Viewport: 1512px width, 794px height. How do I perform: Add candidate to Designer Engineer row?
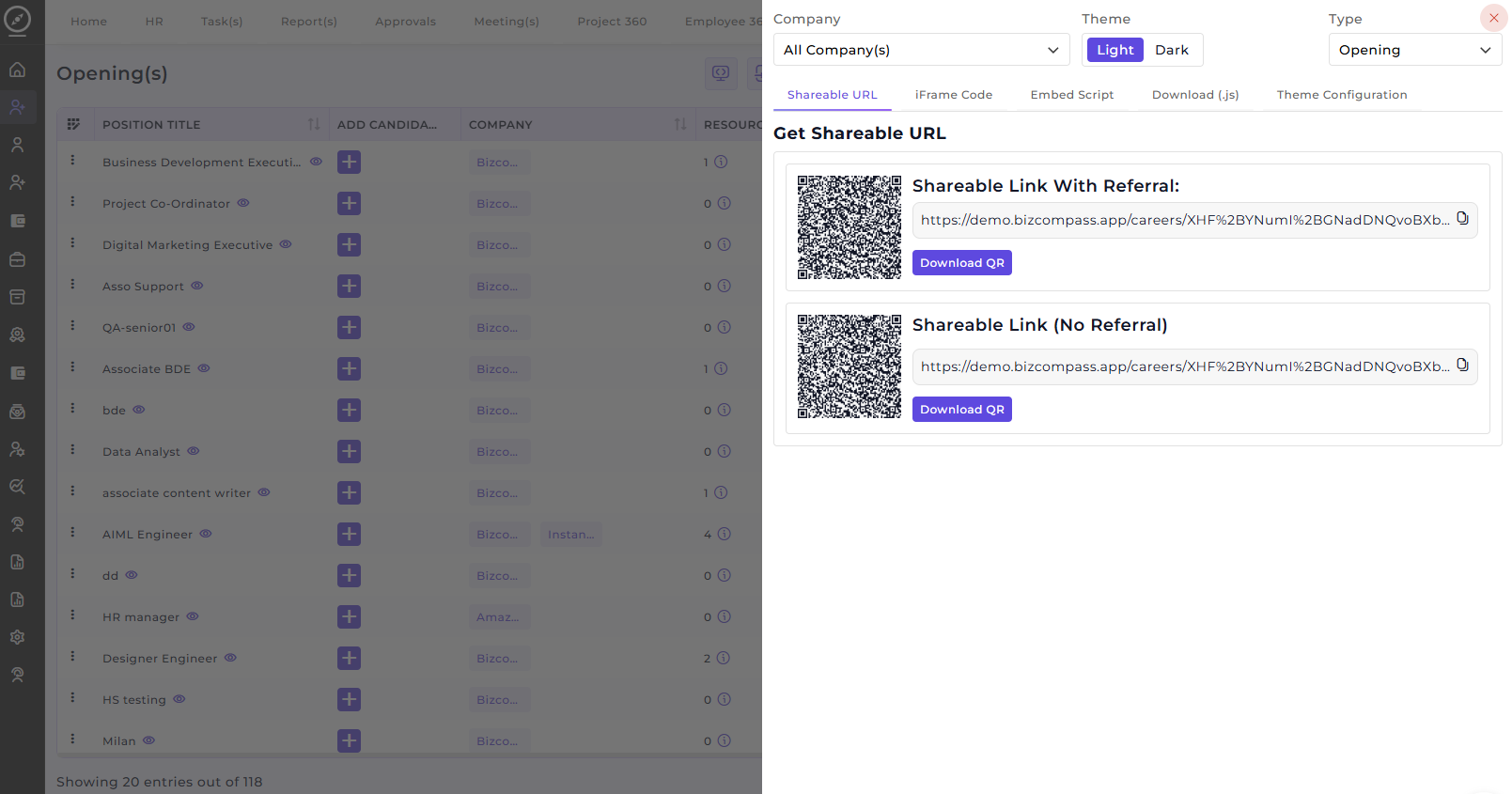point(349,658)
